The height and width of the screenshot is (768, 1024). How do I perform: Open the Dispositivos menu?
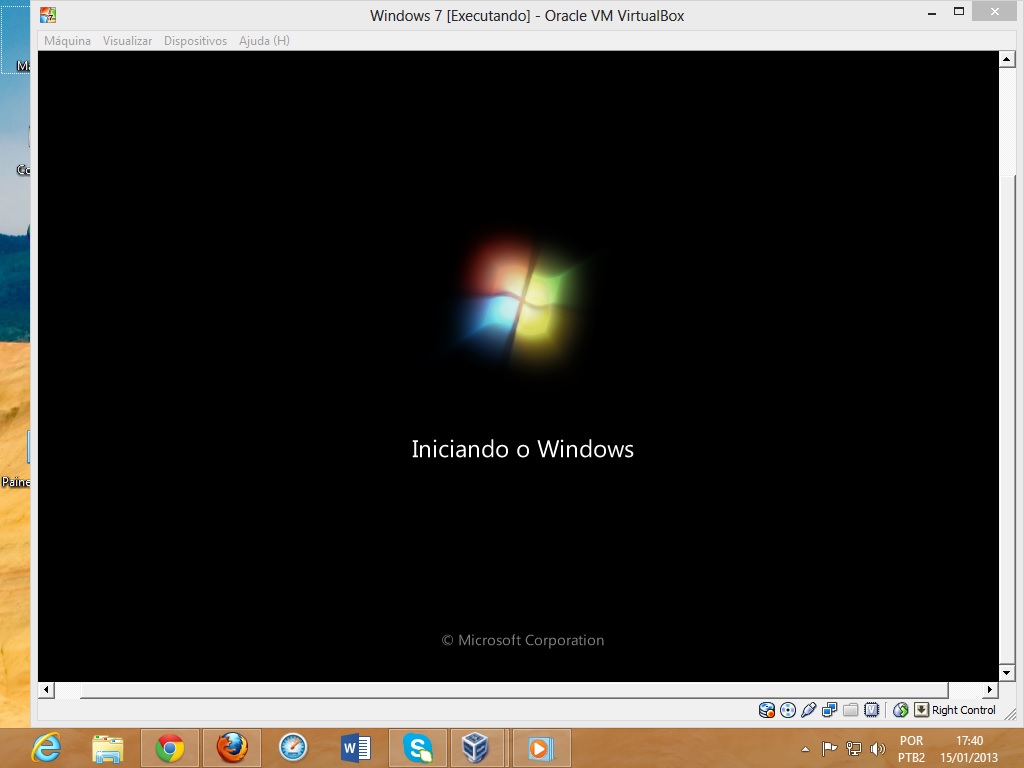pyautogui.click(x=195, y=40)
